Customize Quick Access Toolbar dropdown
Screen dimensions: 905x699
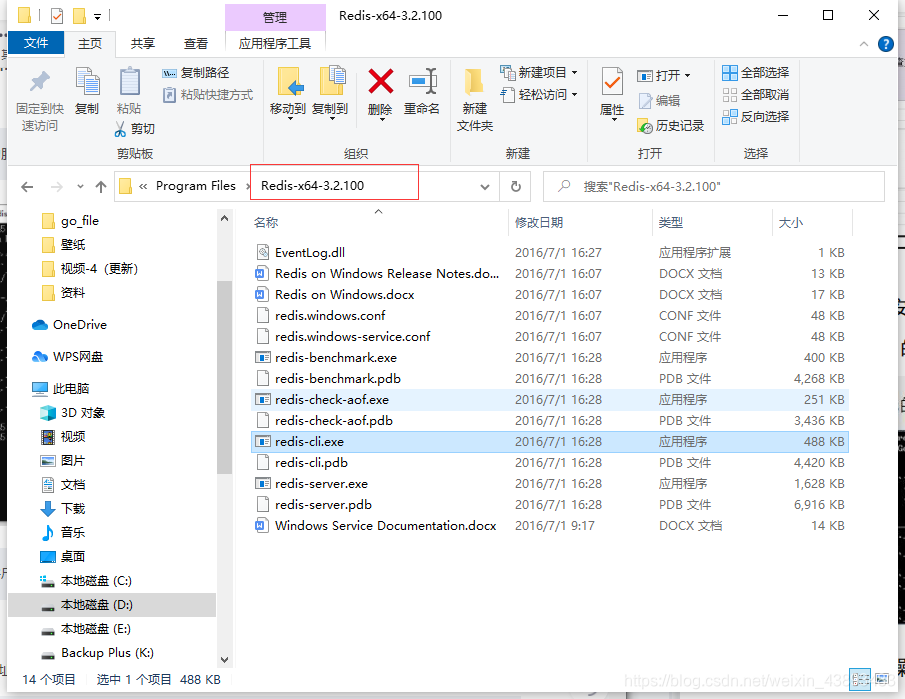[x=98, y=17]
